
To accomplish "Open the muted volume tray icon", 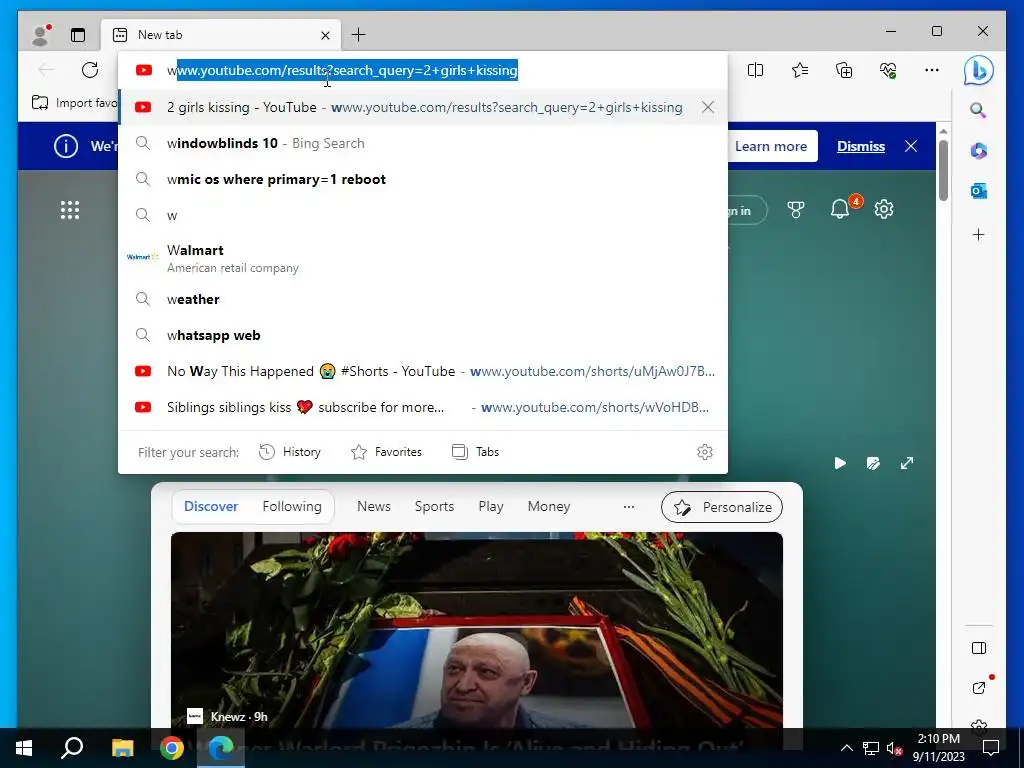I will pyautogui.click(x=895, y=748).
